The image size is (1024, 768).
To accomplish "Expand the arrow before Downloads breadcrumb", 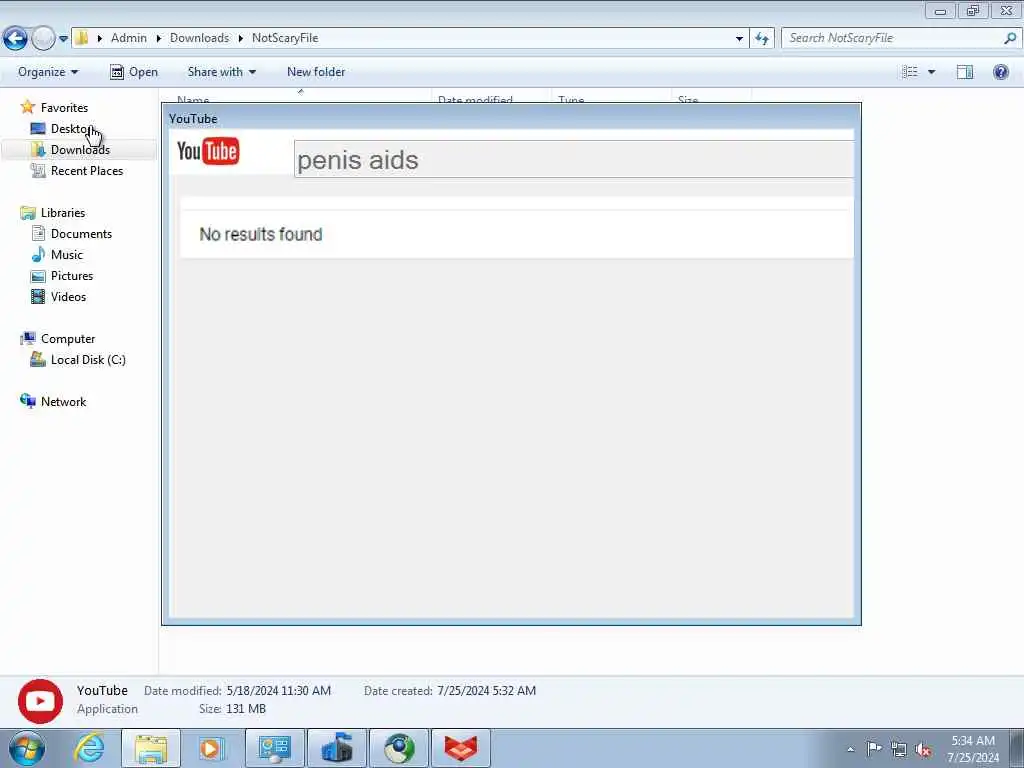I will (159, 39).
